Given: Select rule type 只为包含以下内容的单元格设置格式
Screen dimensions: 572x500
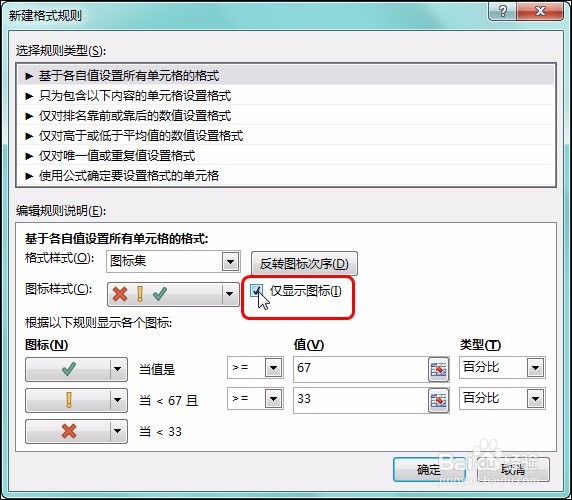Looking at the screenshot, I should tap(286, 96).
